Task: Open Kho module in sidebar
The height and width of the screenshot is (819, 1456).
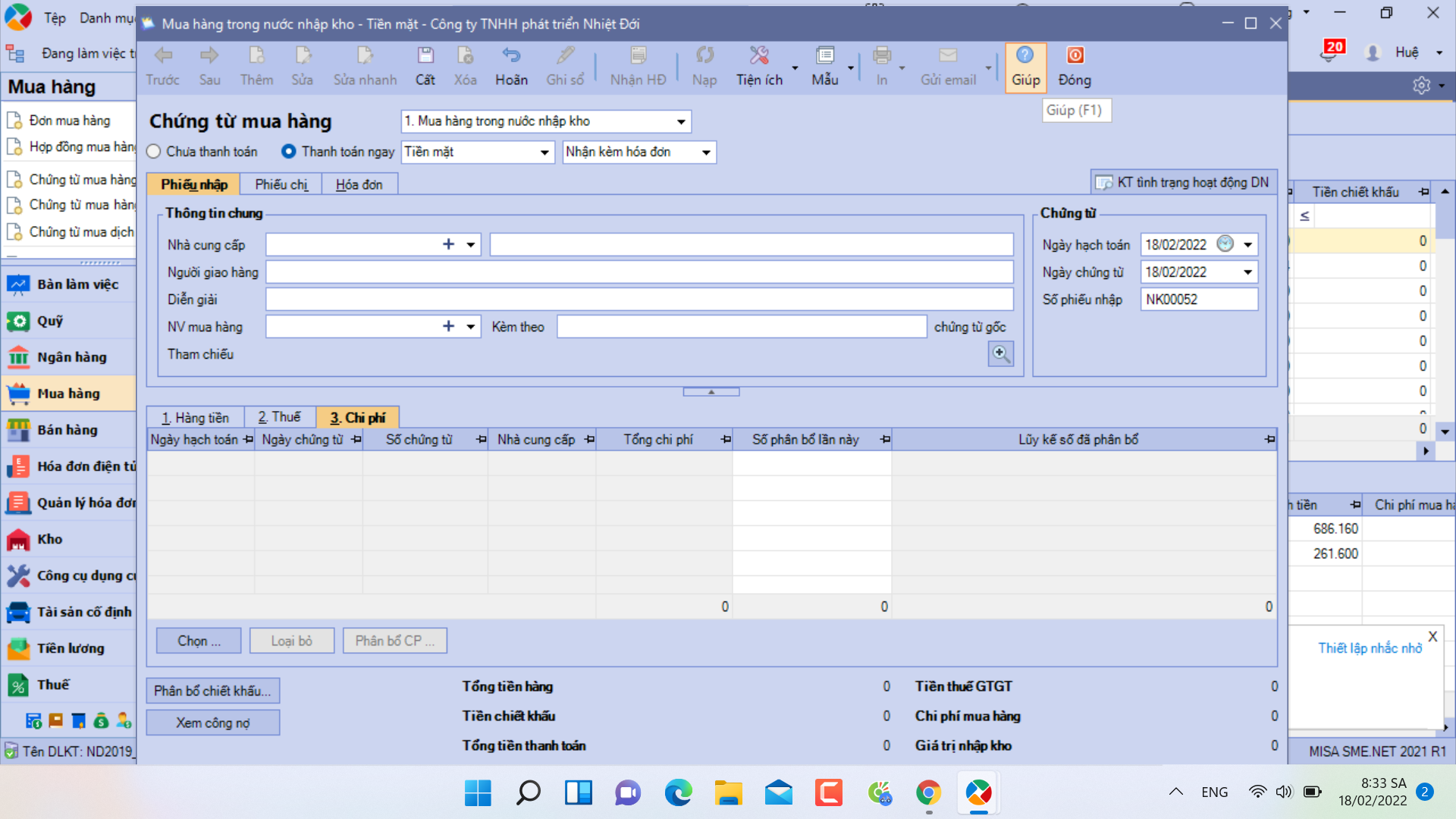Action: point(50,539)
